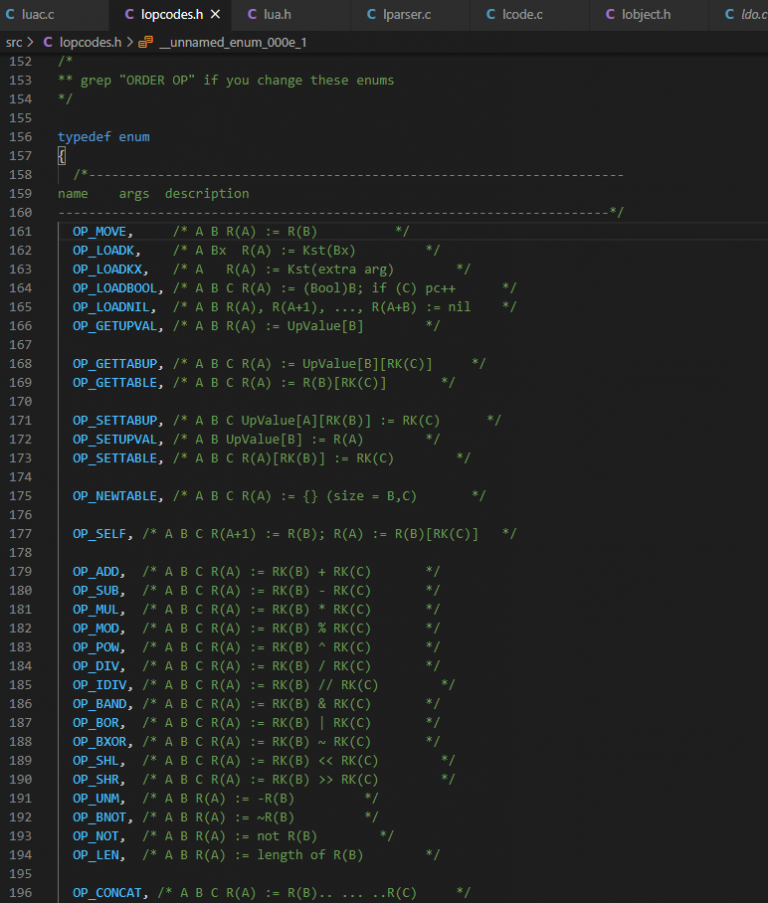Click the OP_BAND identifier

coord(99,704)
